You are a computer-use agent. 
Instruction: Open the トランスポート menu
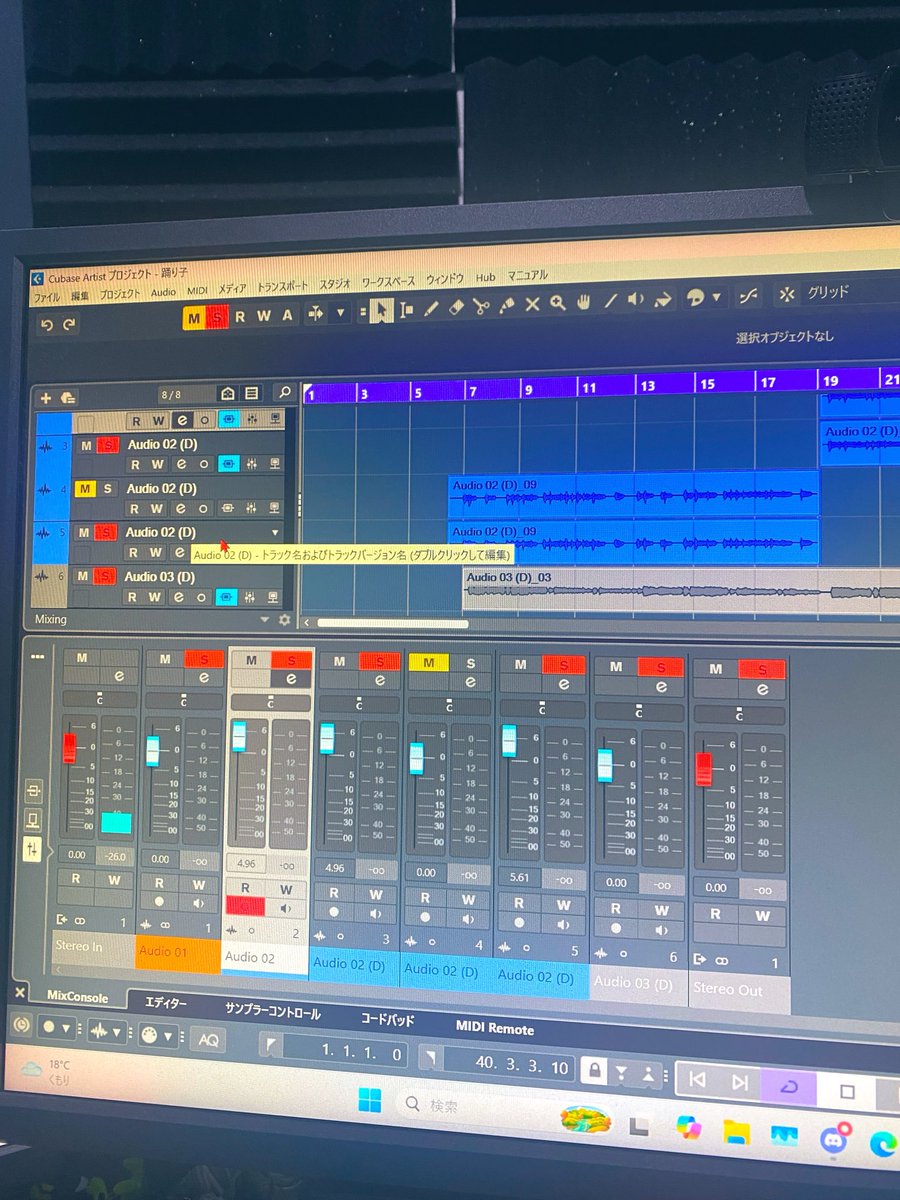coord(284,286)
